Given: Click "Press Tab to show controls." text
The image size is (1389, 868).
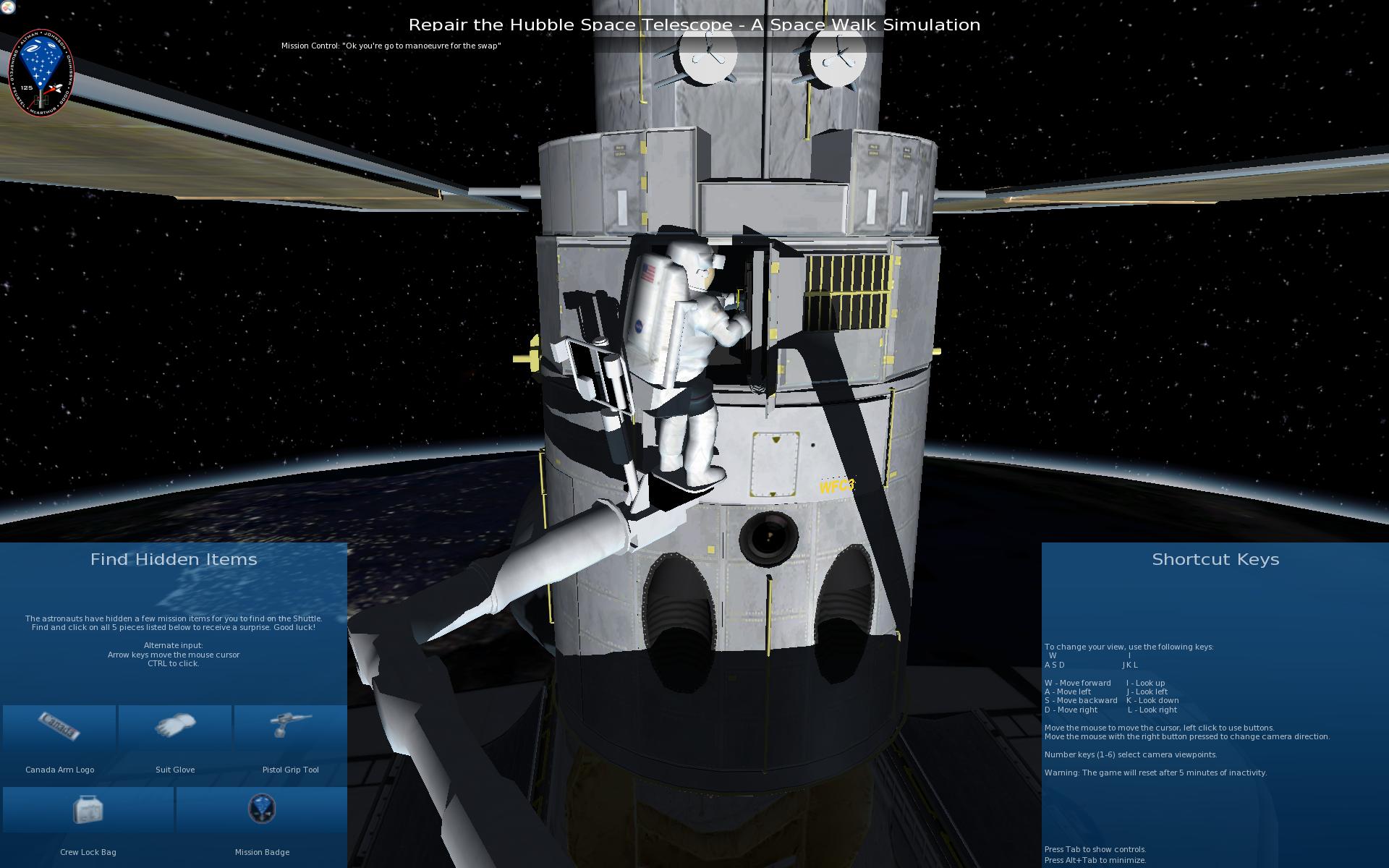Looking at the screenshot, I should pos(1095,849).
